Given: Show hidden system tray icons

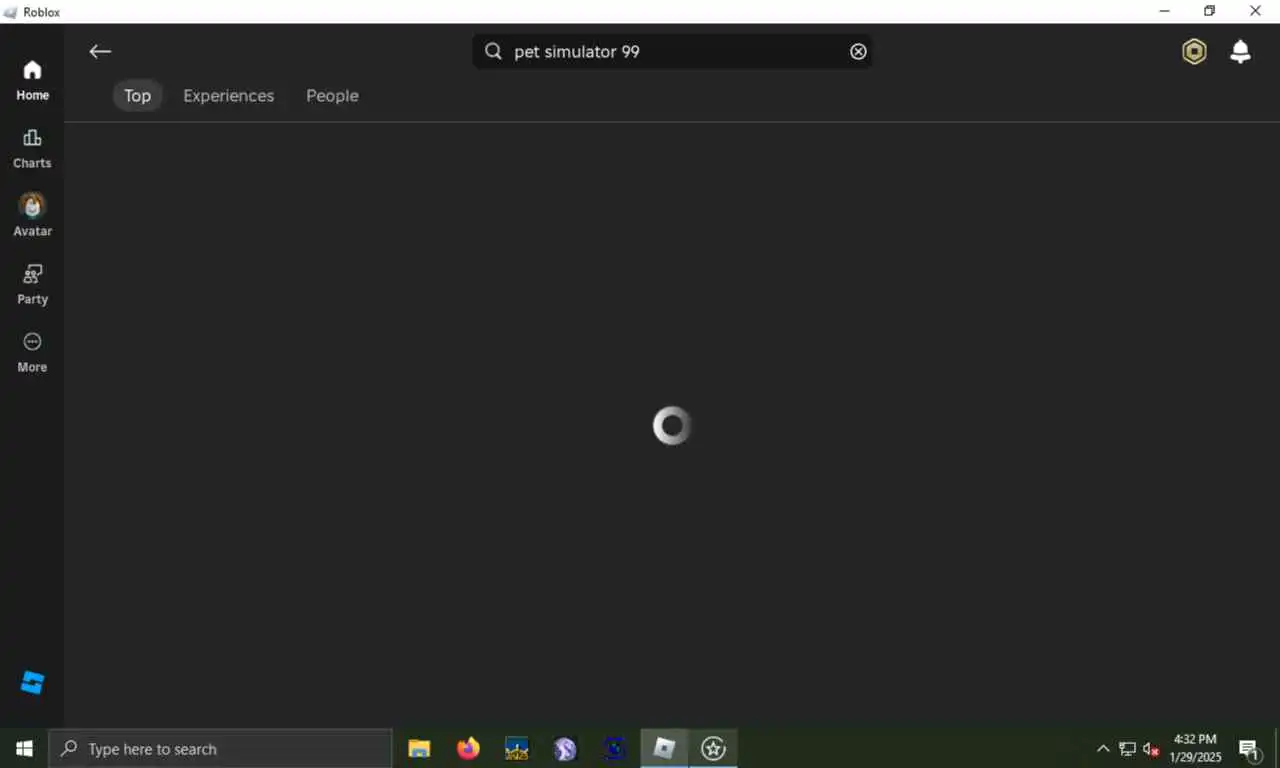Looking at the screenshot, I should (1103, 749).
